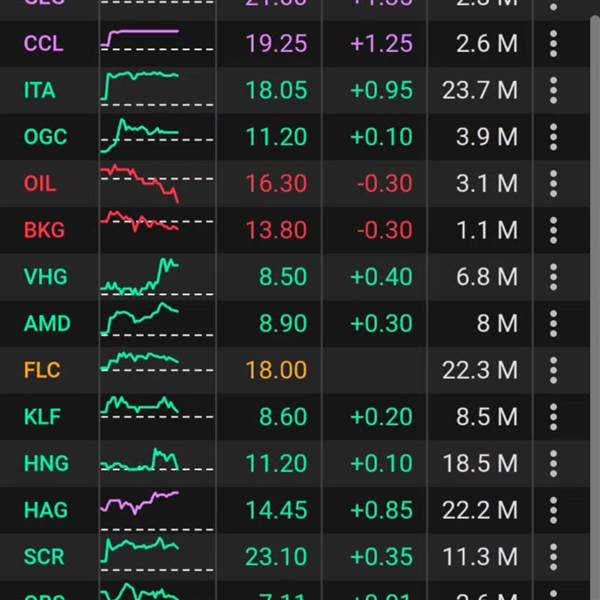Click the ITA price 18.05

click(x=276, y=90)
